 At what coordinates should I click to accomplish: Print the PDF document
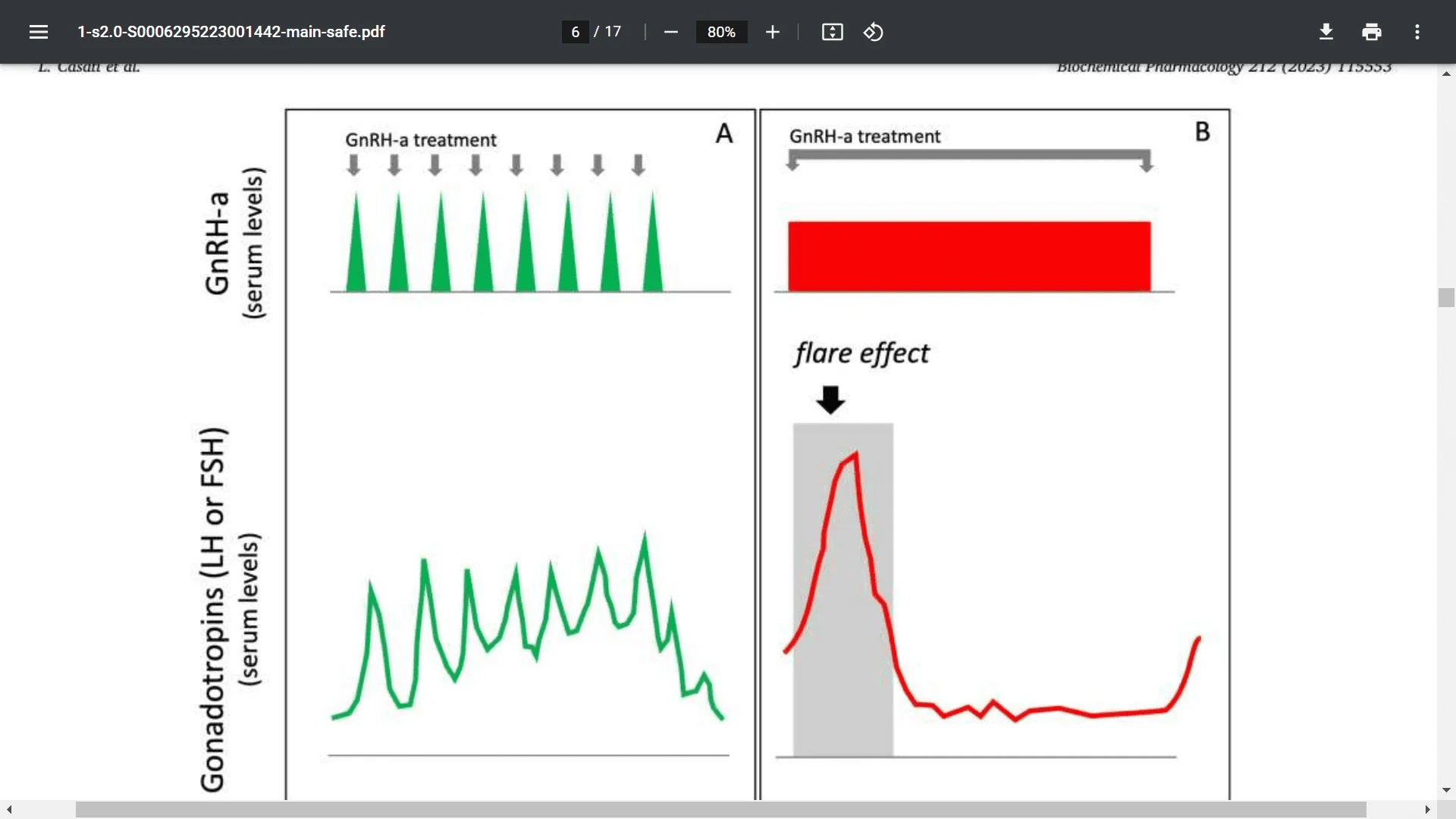coord(1371,32)
